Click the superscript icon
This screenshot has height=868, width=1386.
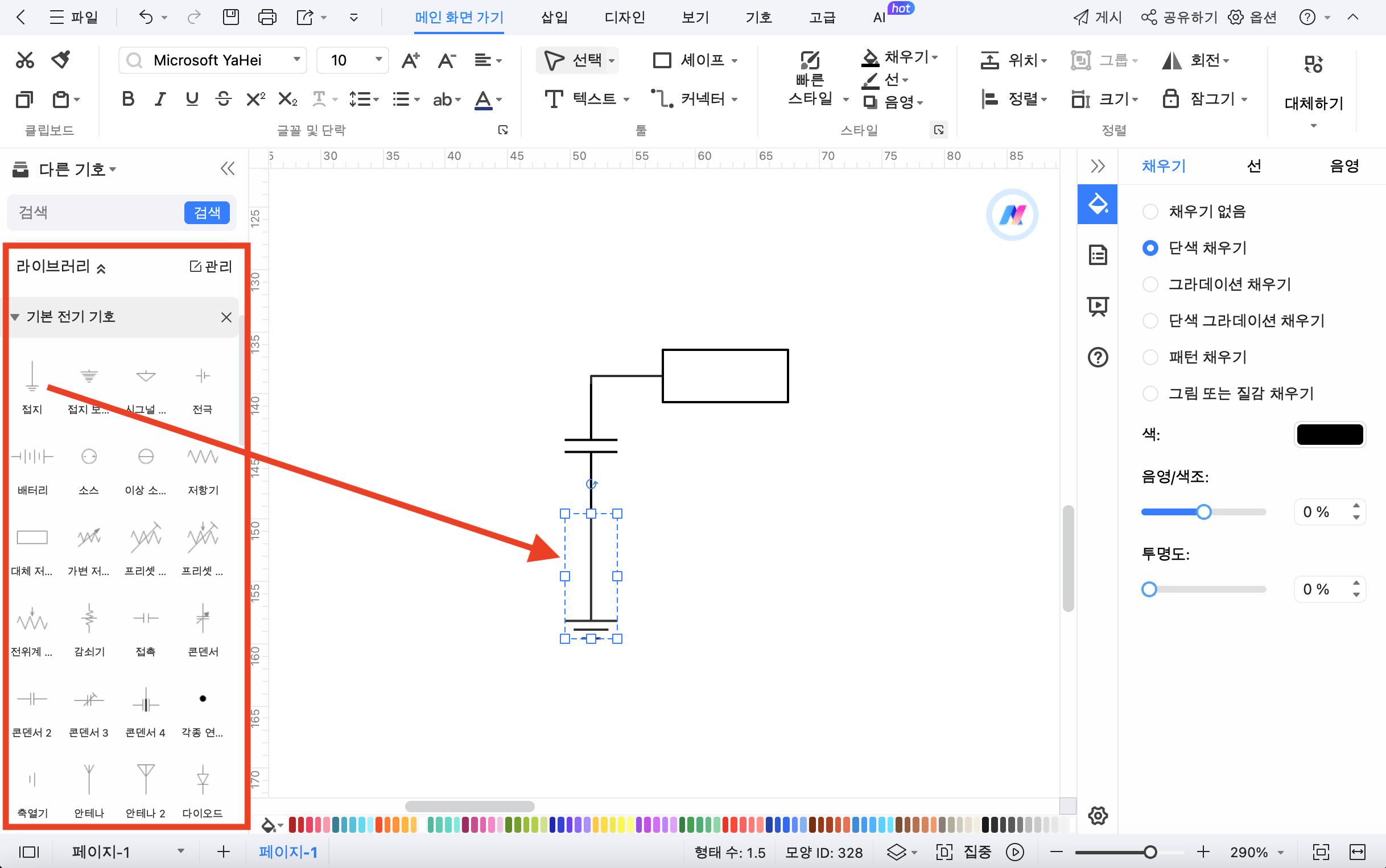coord(255,100)
